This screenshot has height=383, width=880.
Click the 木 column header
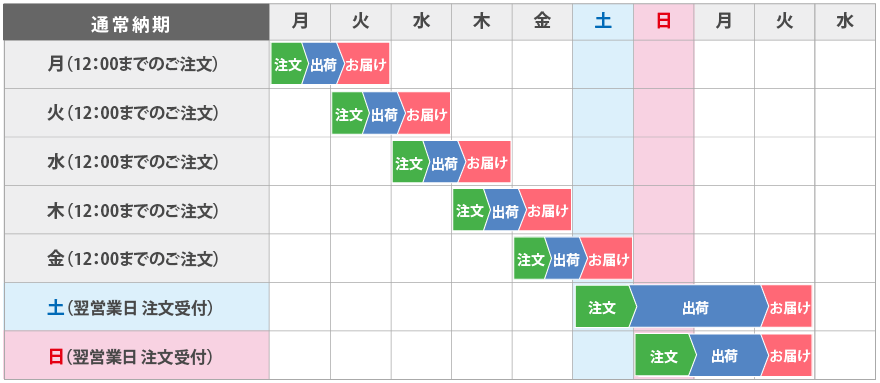coord(482,22)
